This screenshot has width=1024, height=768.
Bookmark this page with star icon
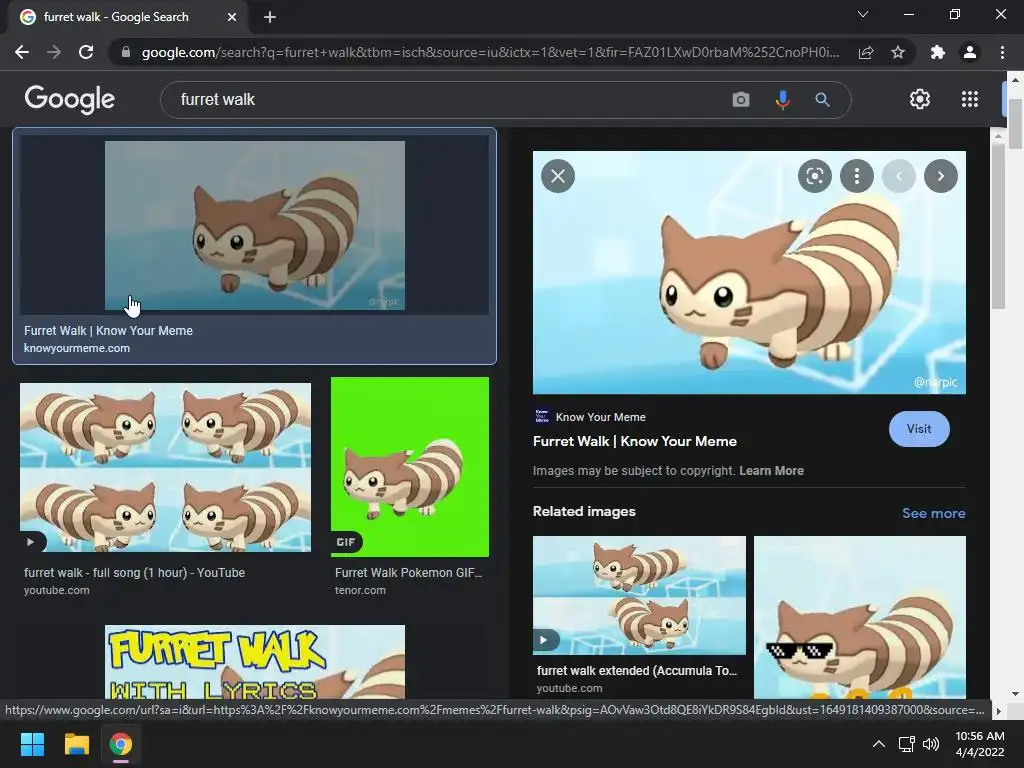click(898, 52)
